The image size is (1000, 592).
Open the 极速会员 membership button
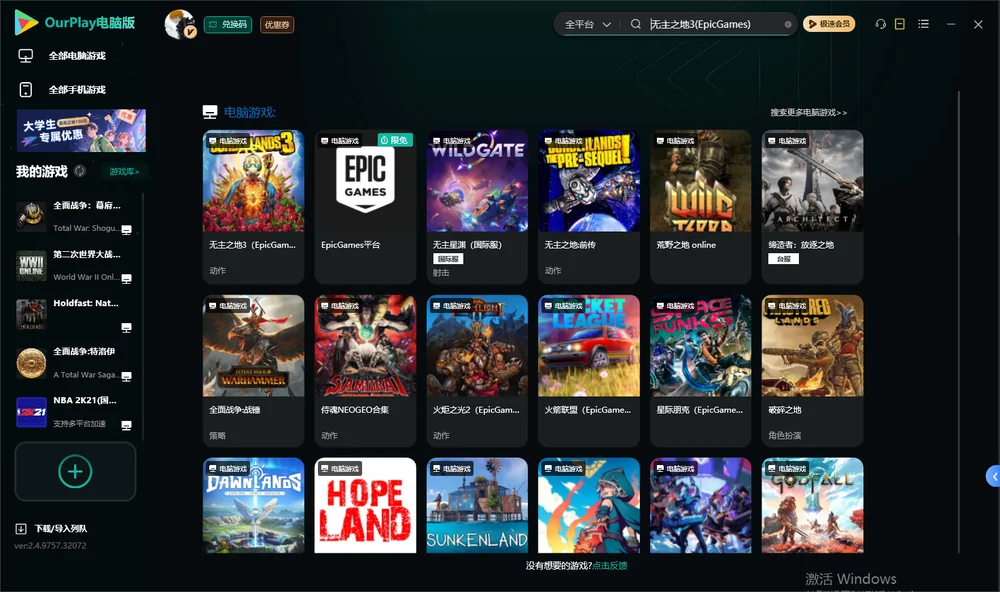click(x=829, y=24)
